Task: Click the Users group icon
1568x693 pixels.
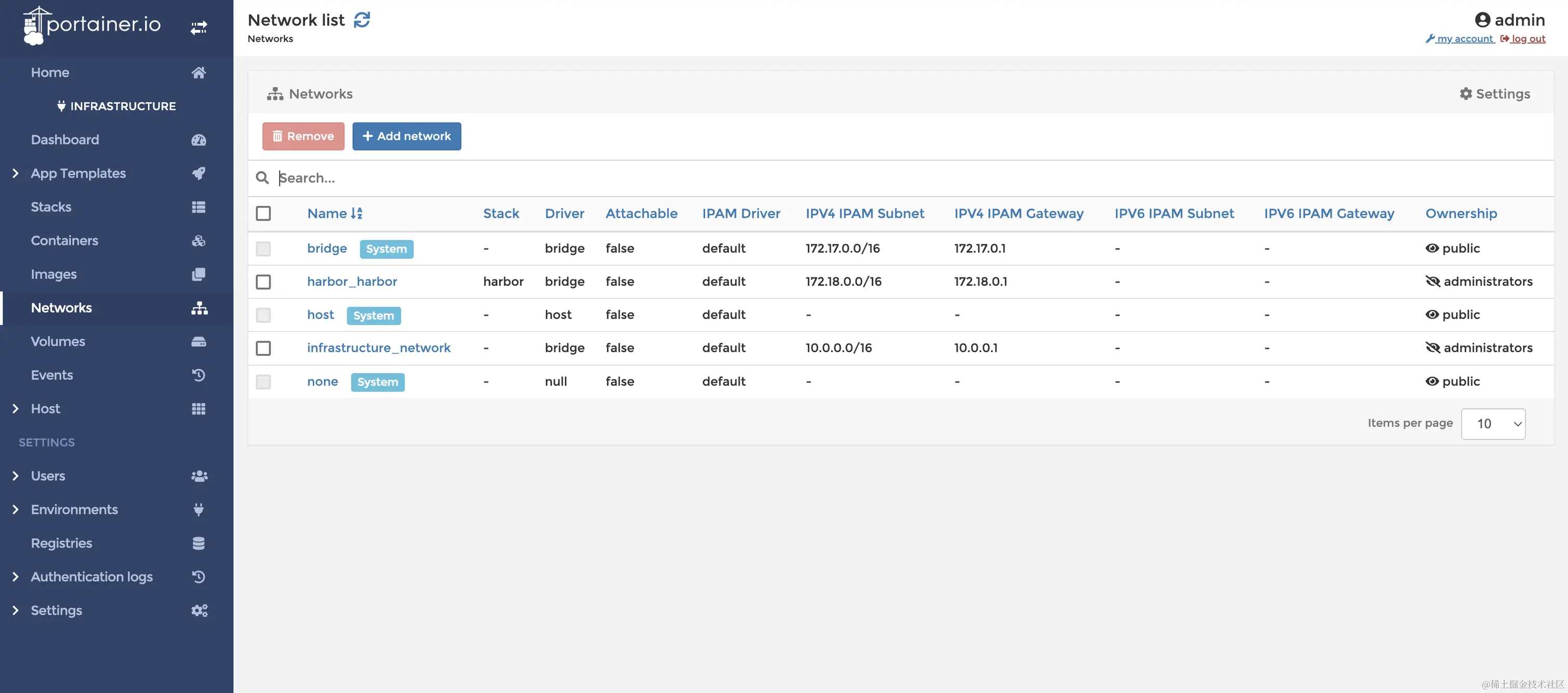Action: point(199,476)
